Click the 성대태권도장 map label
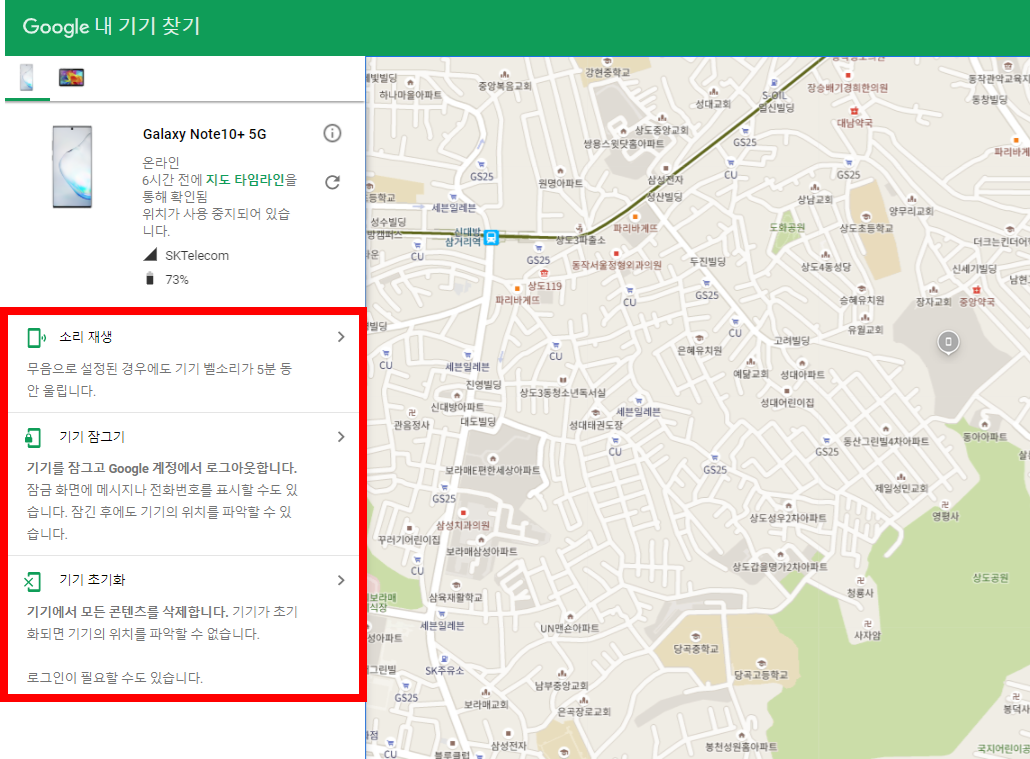The height and width of the screenshot is (759, 1030). pos(596,425)
